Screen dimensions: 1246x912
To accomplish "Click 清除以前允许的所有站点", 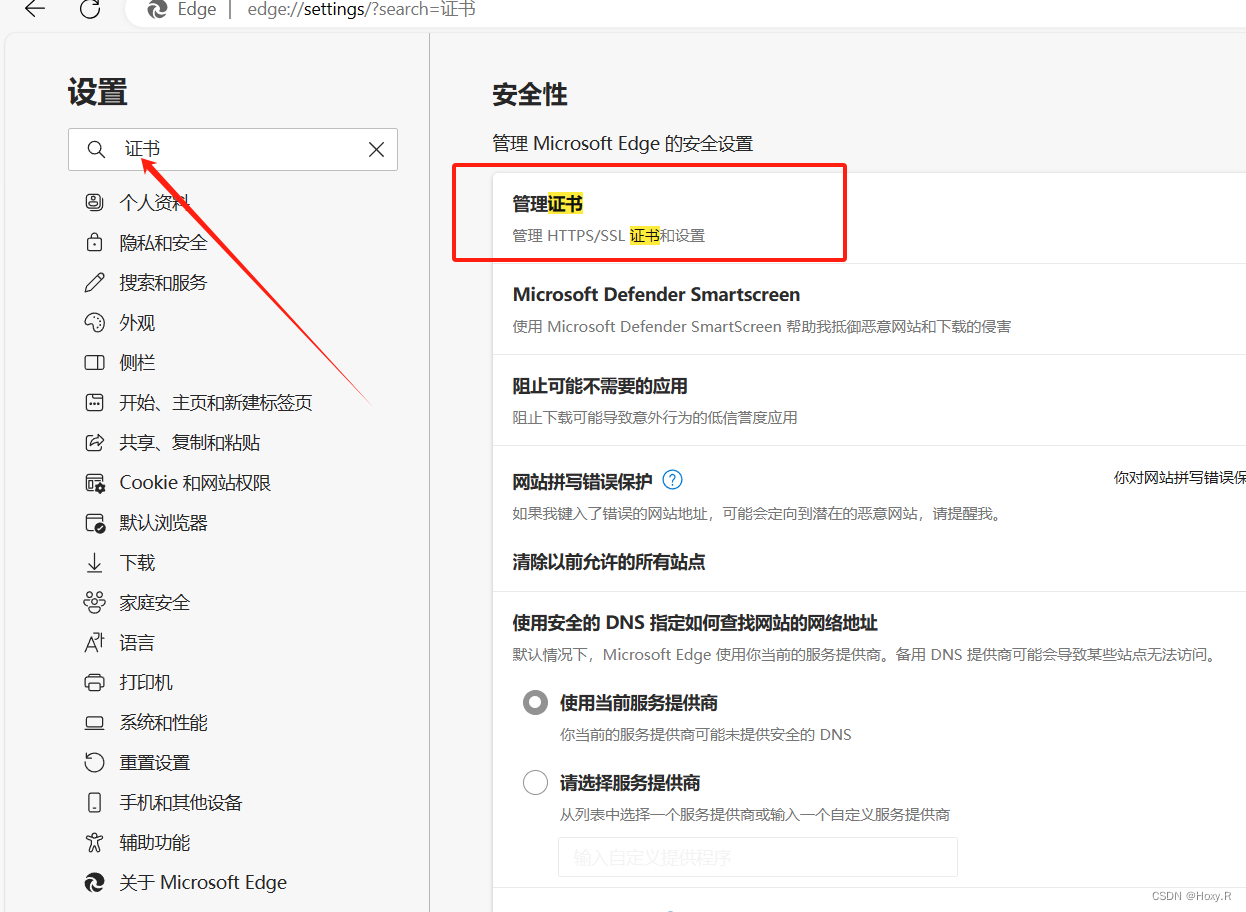I will click(x=609, y=562).
